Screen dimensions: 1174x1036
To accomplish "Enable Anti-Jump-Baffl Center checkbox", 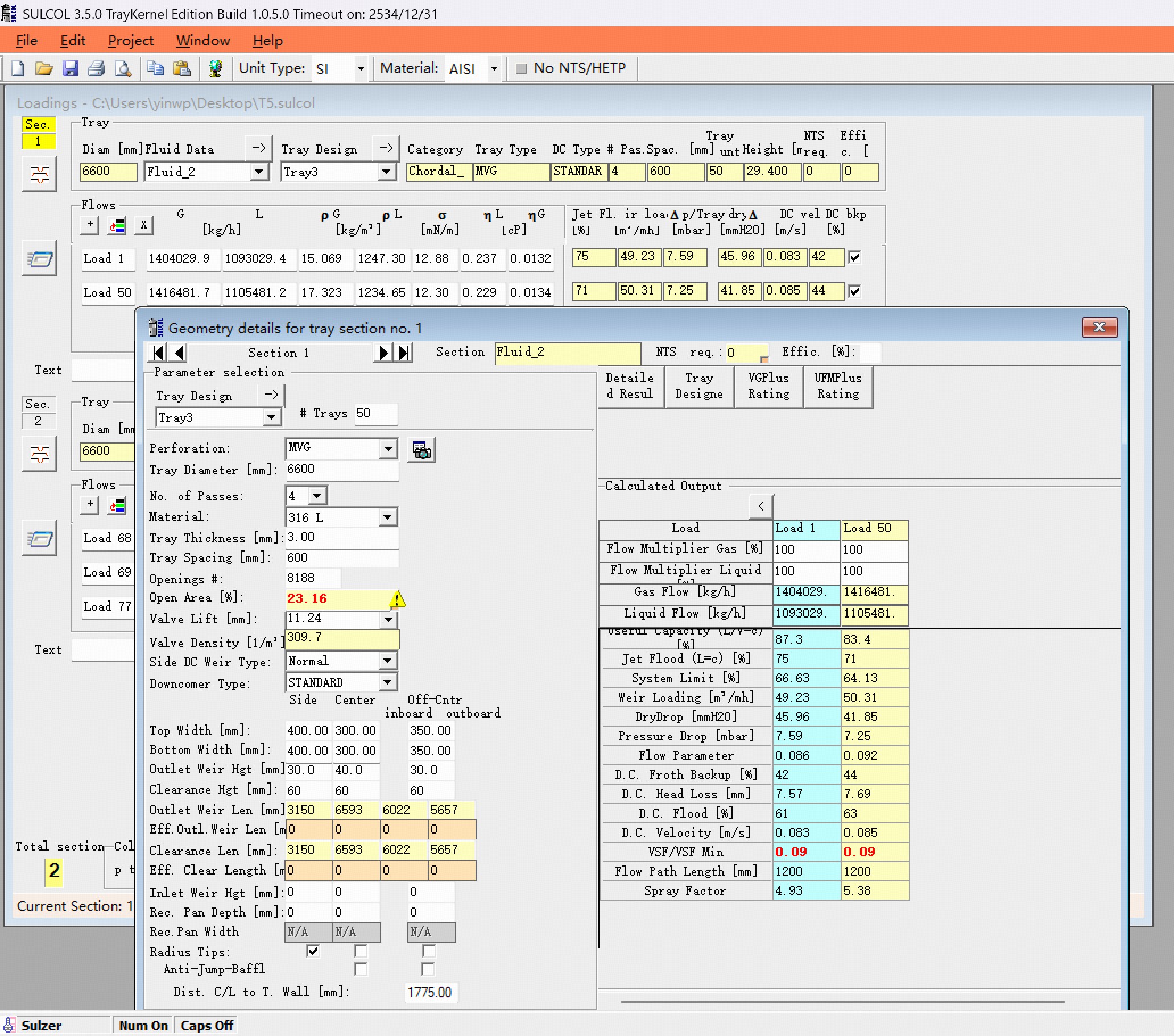I will click(x=361, y=969).
